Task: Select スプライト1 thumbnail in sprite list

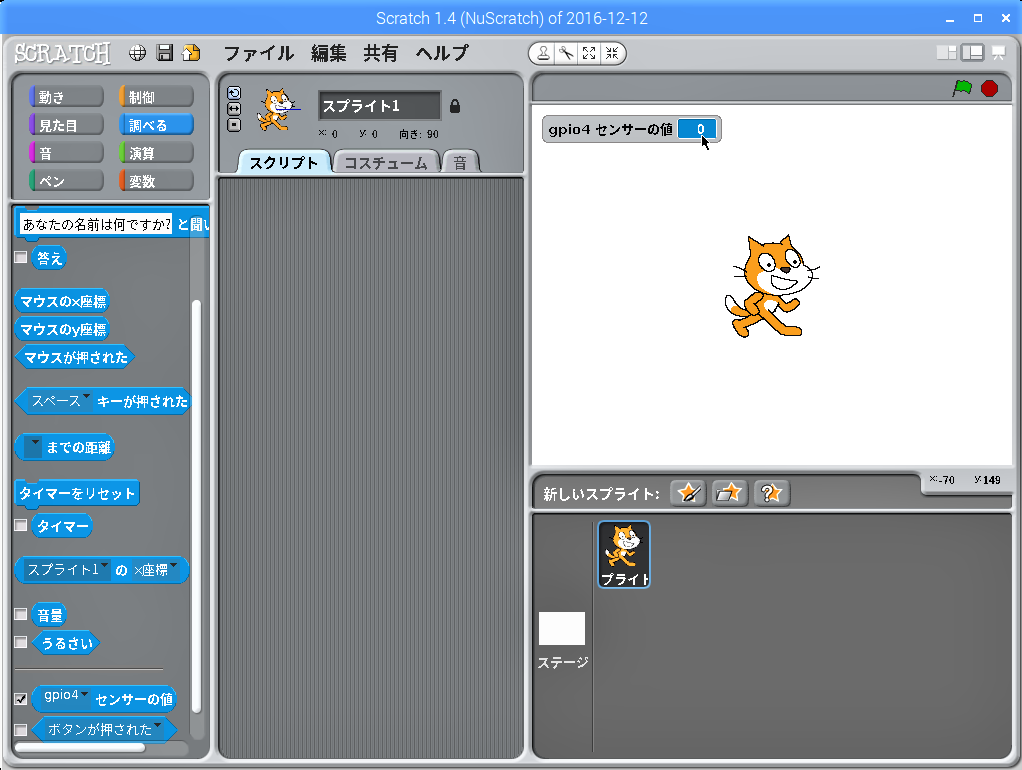Action: pyautogui.click(x=624, y=554)
